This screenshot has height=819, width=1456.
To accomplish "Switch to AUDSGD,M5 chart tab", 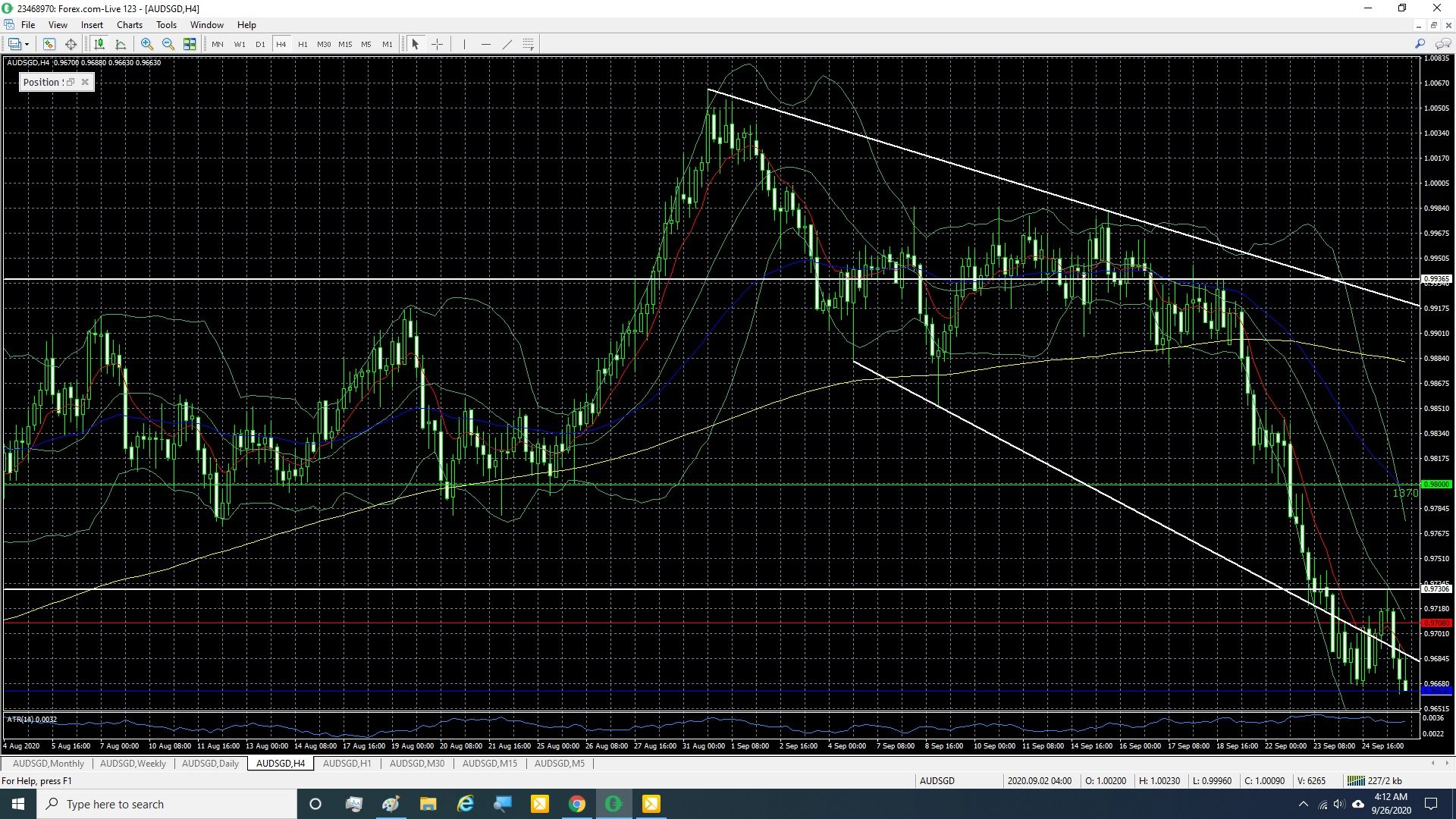I will [560, 764].
